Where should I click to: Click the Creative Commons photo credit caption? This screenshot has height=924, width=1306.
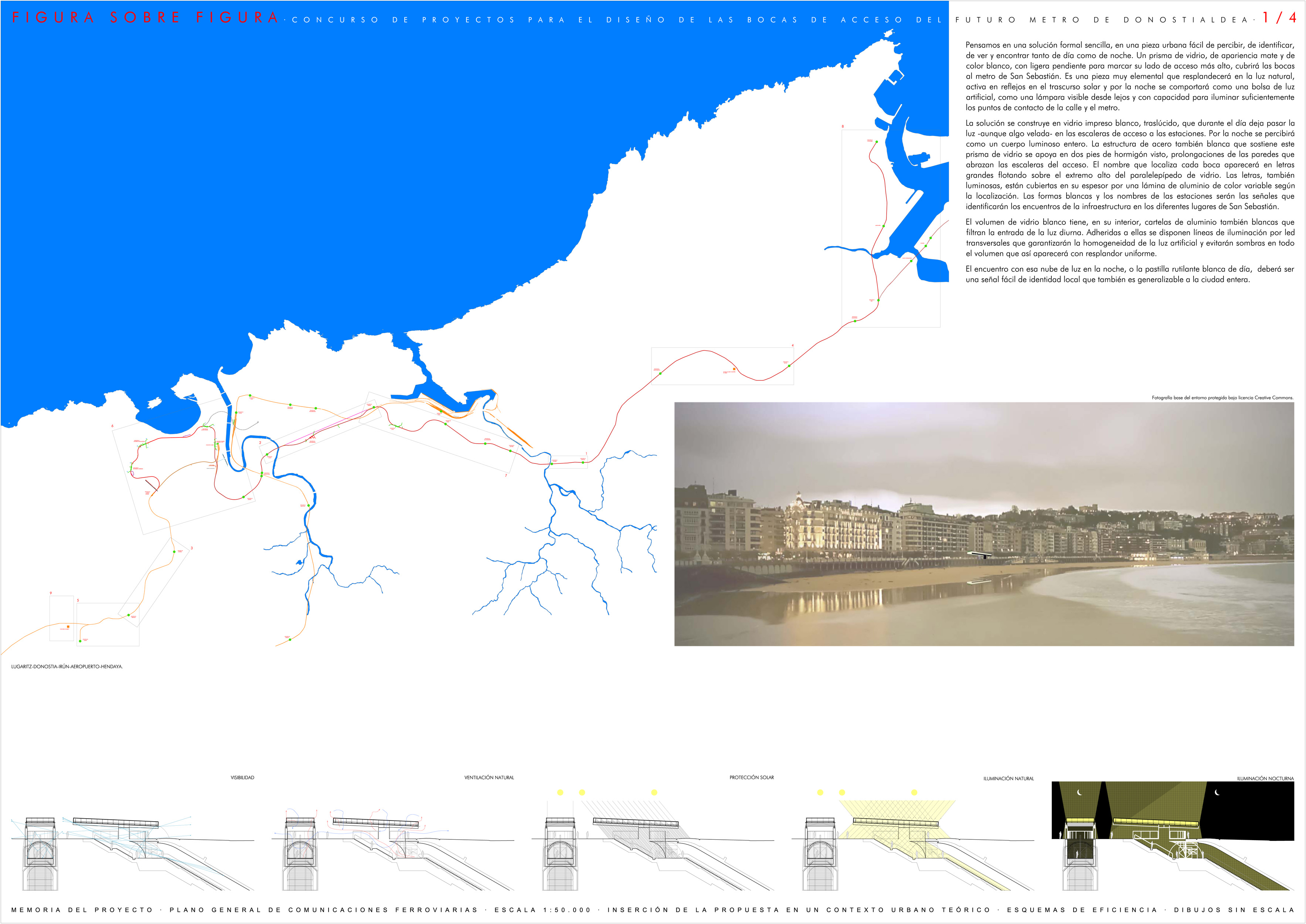click(x=1222, y=398)
